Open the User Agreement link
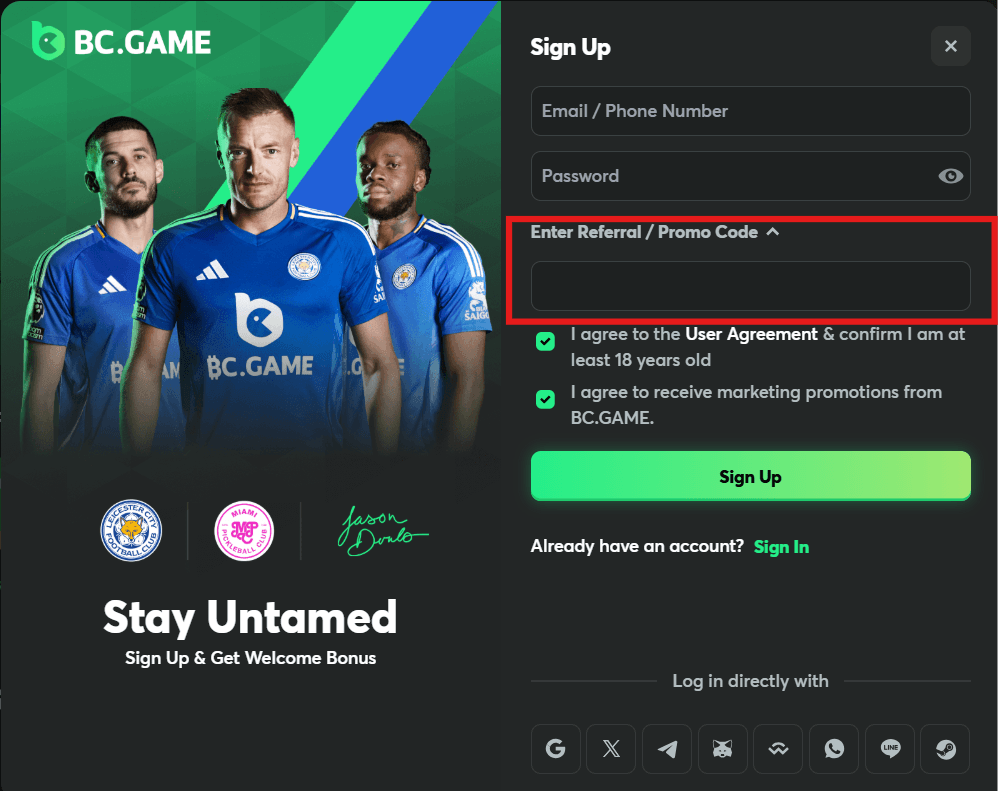The height and width of the screenshot is (791, 998). point(751,334)
